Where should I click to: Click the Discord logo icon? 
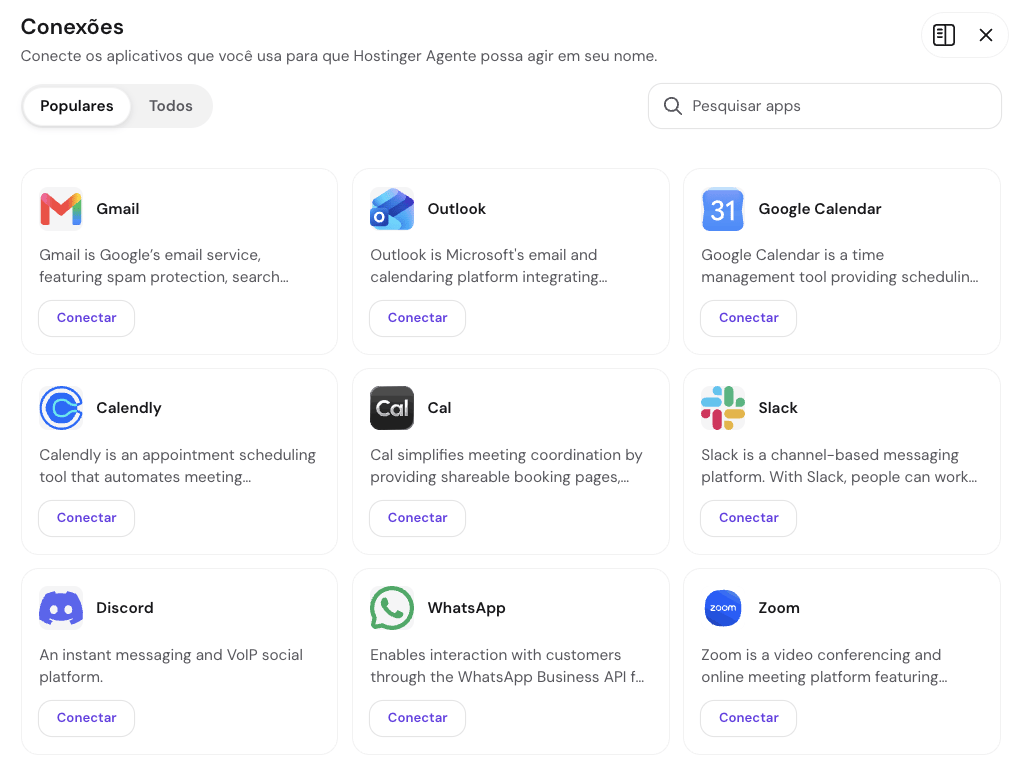coord(61,608)
